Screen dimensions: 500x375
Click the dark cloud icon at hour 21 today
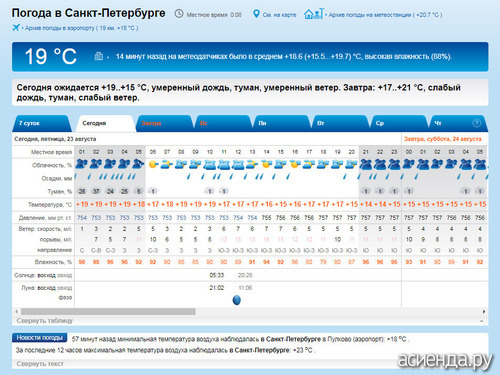366,164
